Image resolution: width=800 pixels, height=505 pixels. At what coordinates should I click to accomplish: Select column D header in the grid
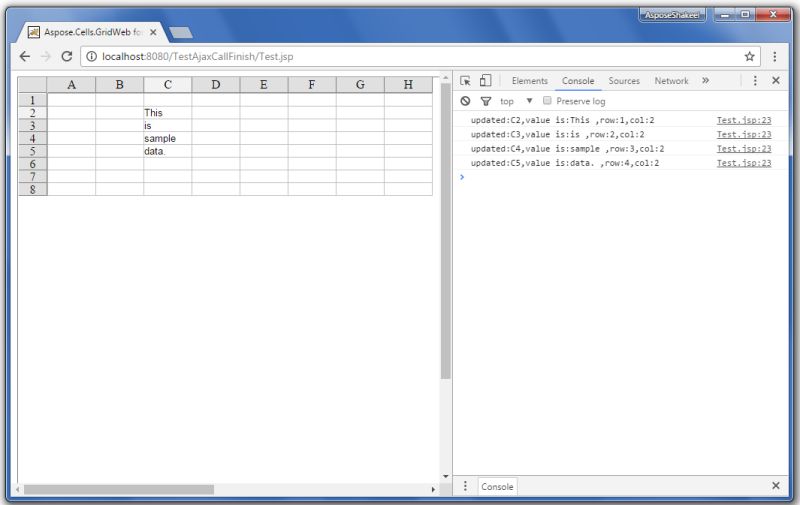pyautogui.click(x=216, y=85)
